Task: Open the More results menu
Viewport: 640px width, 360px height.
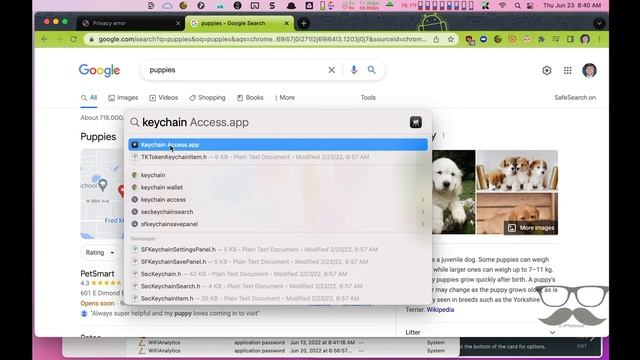Action: (x=284, y=98)
